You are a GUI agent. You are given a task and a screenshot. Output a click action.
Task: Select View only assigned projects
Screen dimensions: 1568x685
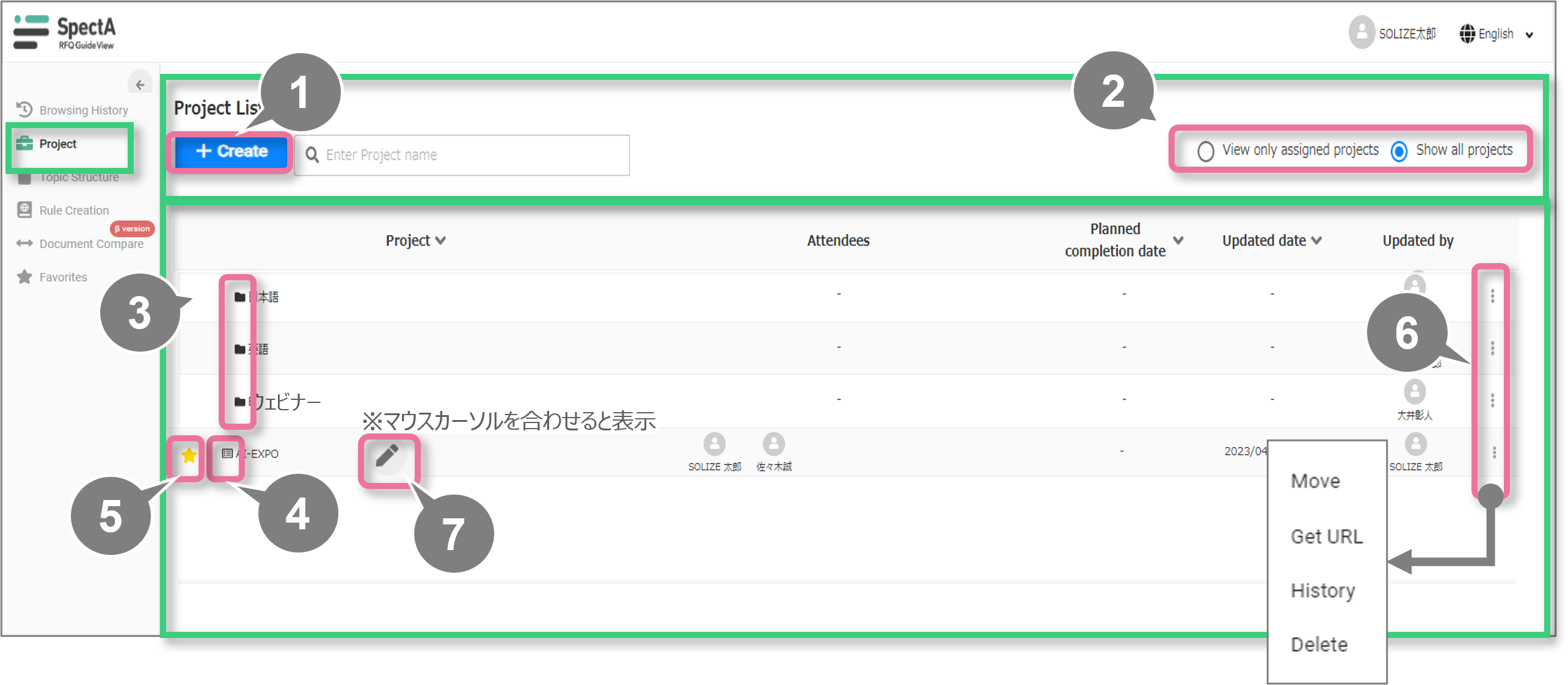[1206, 151]
